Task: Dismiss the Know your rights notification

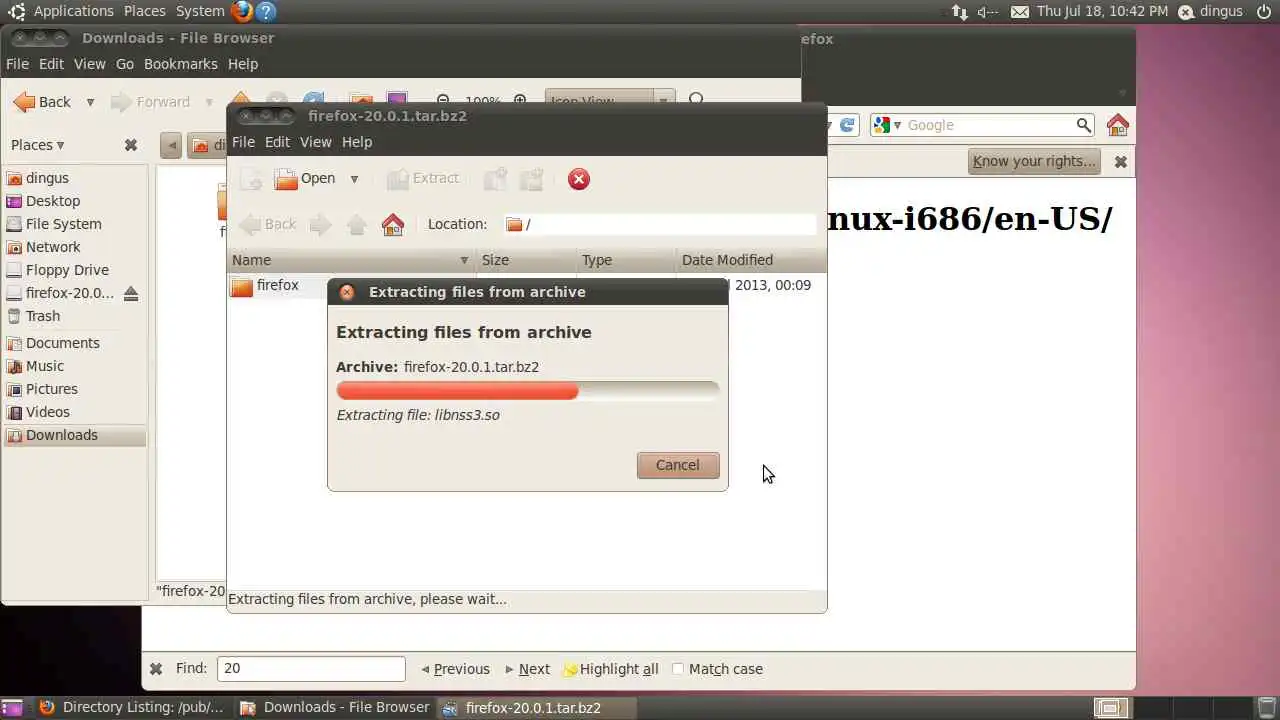Action: pyautogui.click(x=1121, y=162)
